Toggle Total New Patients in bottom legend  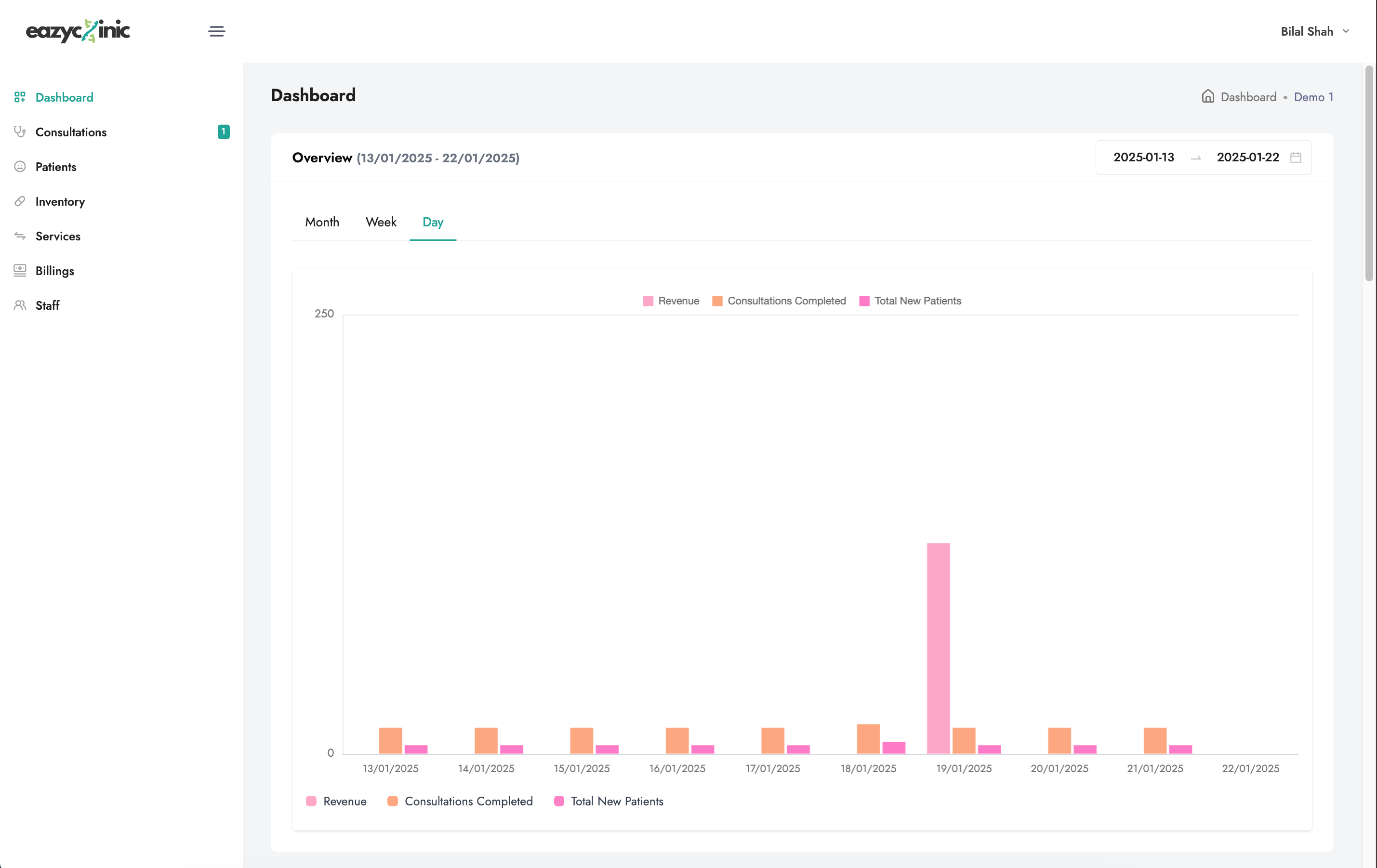(x=609, y=801)
